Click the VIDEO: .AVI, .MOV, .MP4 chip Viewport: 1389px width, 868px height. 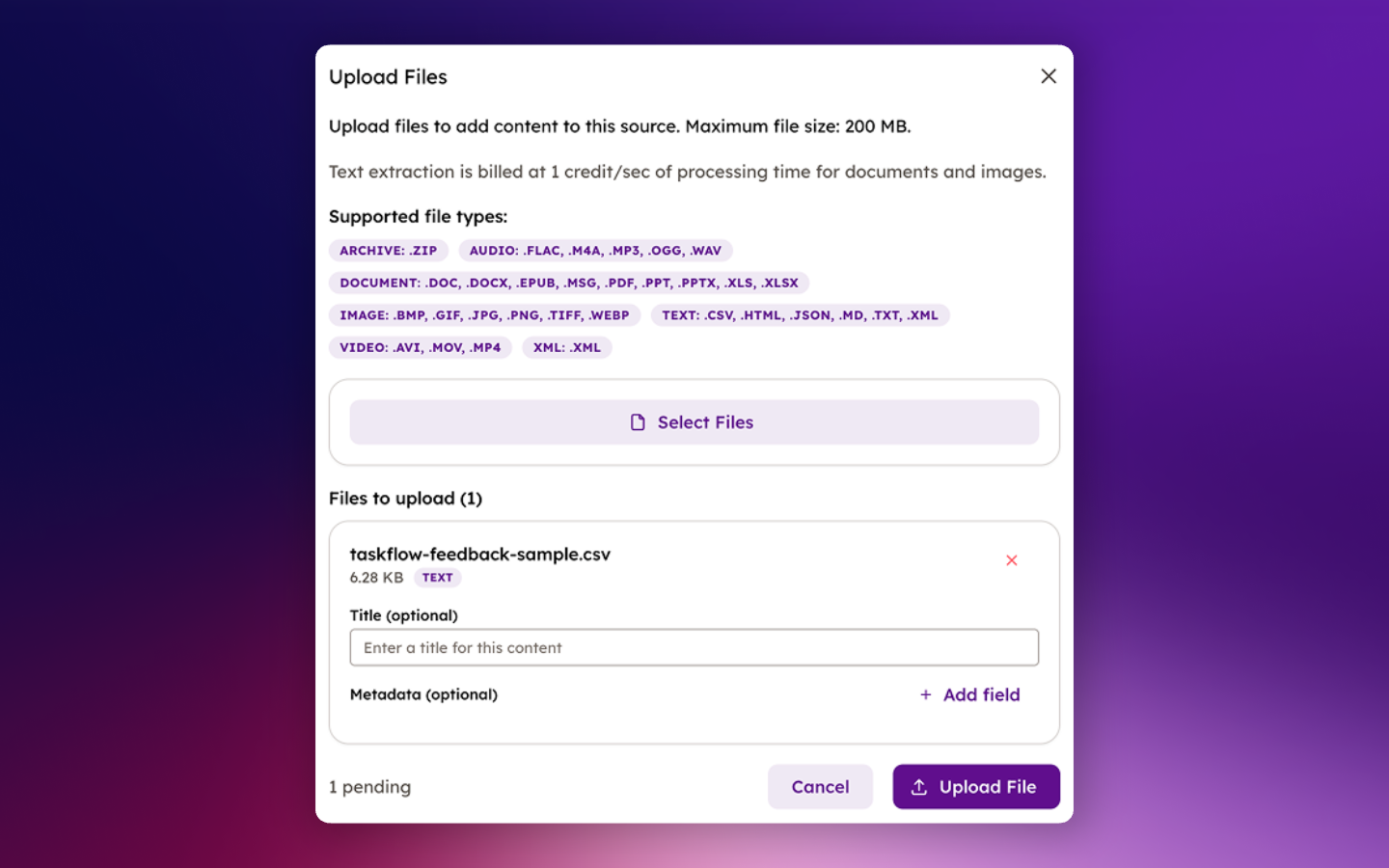tap(421, 347)
